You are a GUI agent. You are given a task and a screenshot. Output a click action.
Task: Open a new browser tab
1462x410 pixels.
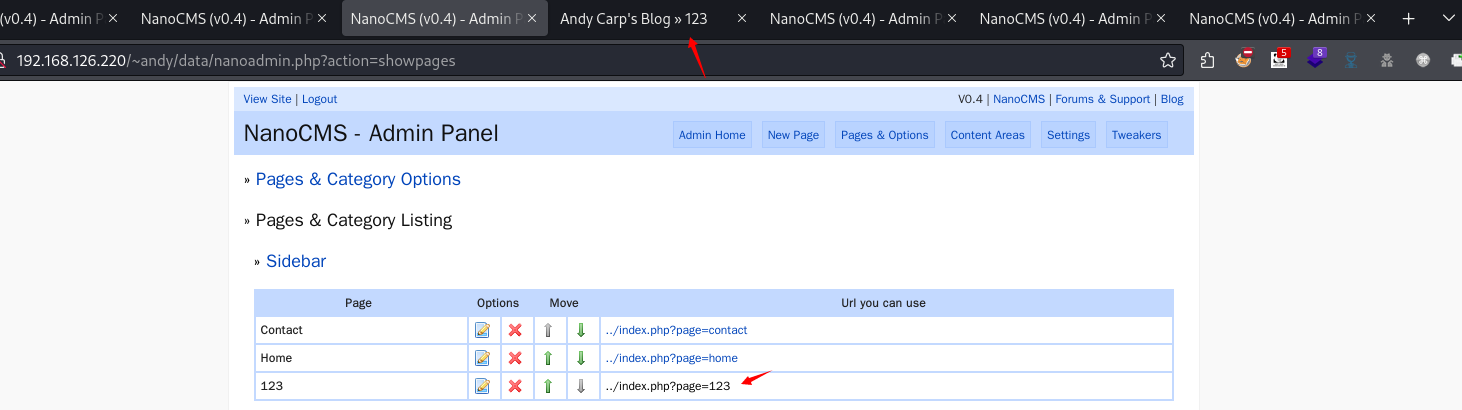1408,18
